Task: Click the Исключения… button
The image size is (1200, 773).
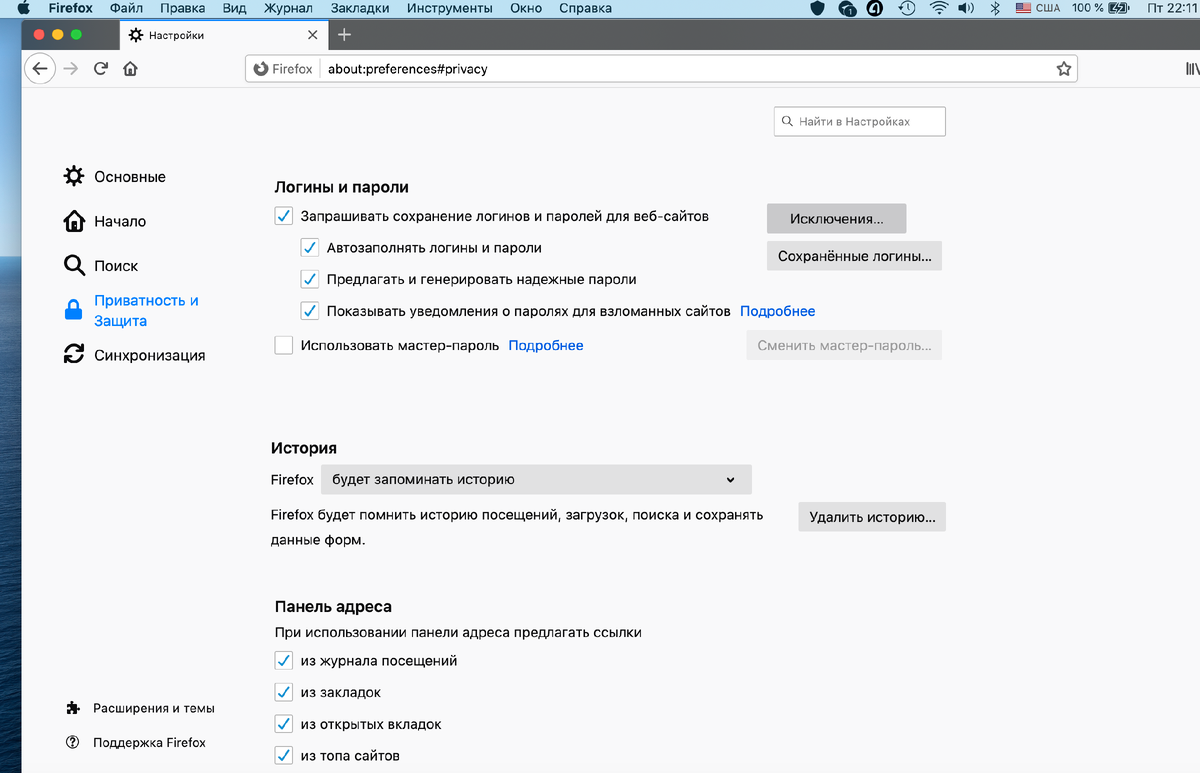Action: (x=836, y=219)
